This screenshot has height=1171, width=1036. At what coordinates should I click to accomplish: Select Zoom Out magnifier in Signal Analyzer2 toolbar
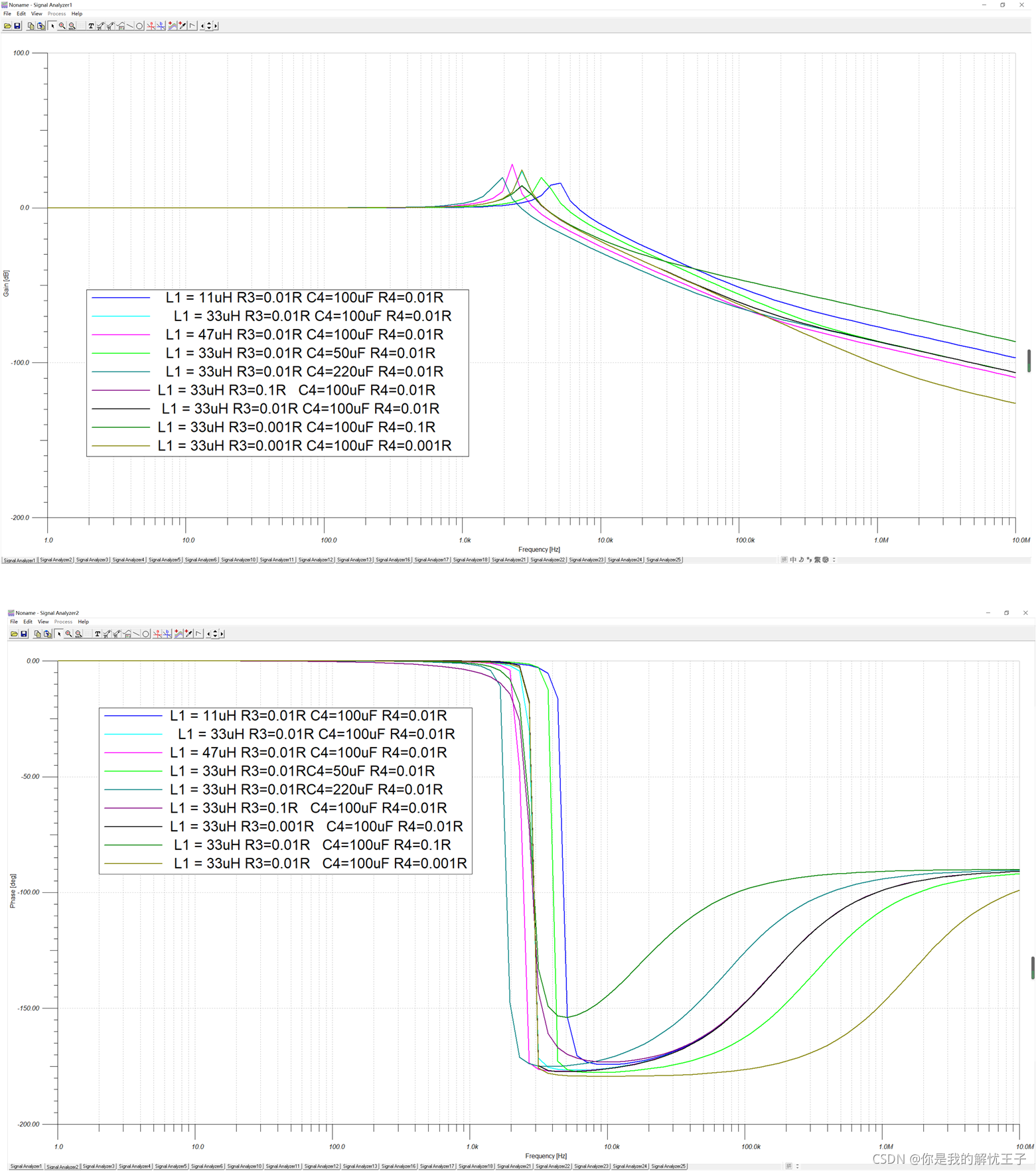tap(78, 634)
